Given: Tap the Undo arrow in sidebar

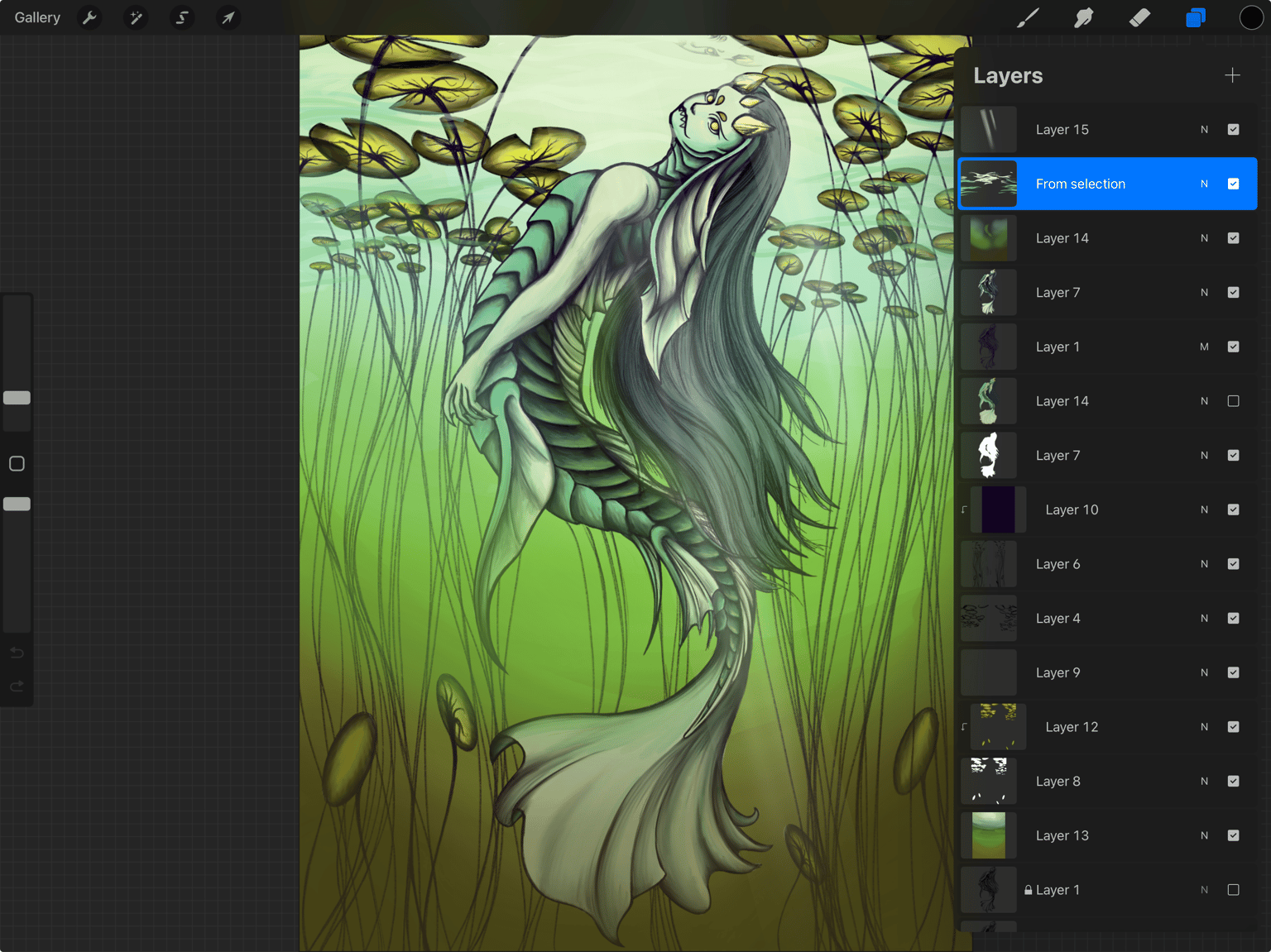Looking at the screenshot, I should (17, 653).
